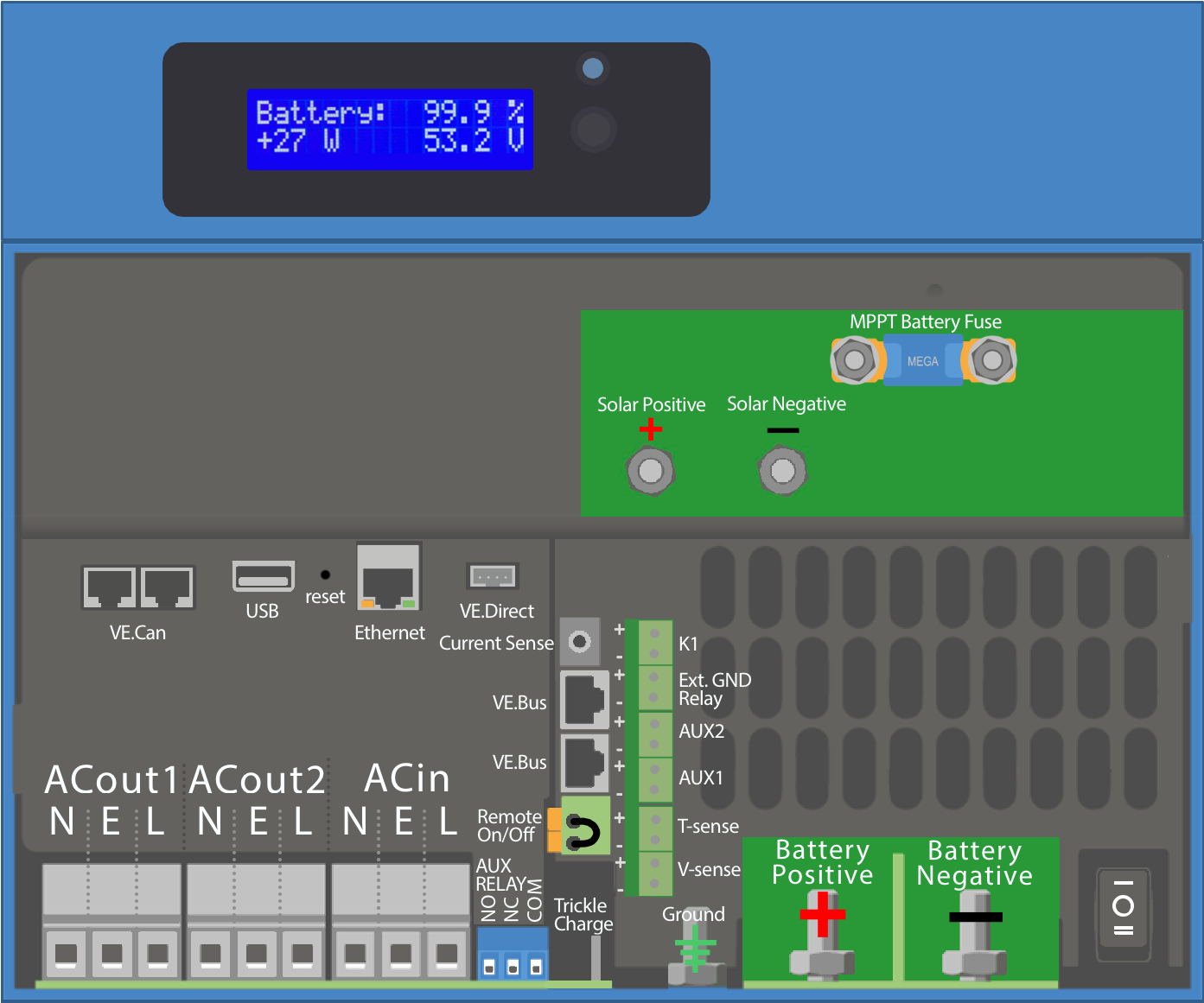This screenshot has height=1003, width=1204.
Task: Click the USB port
Action: point(263,576)
